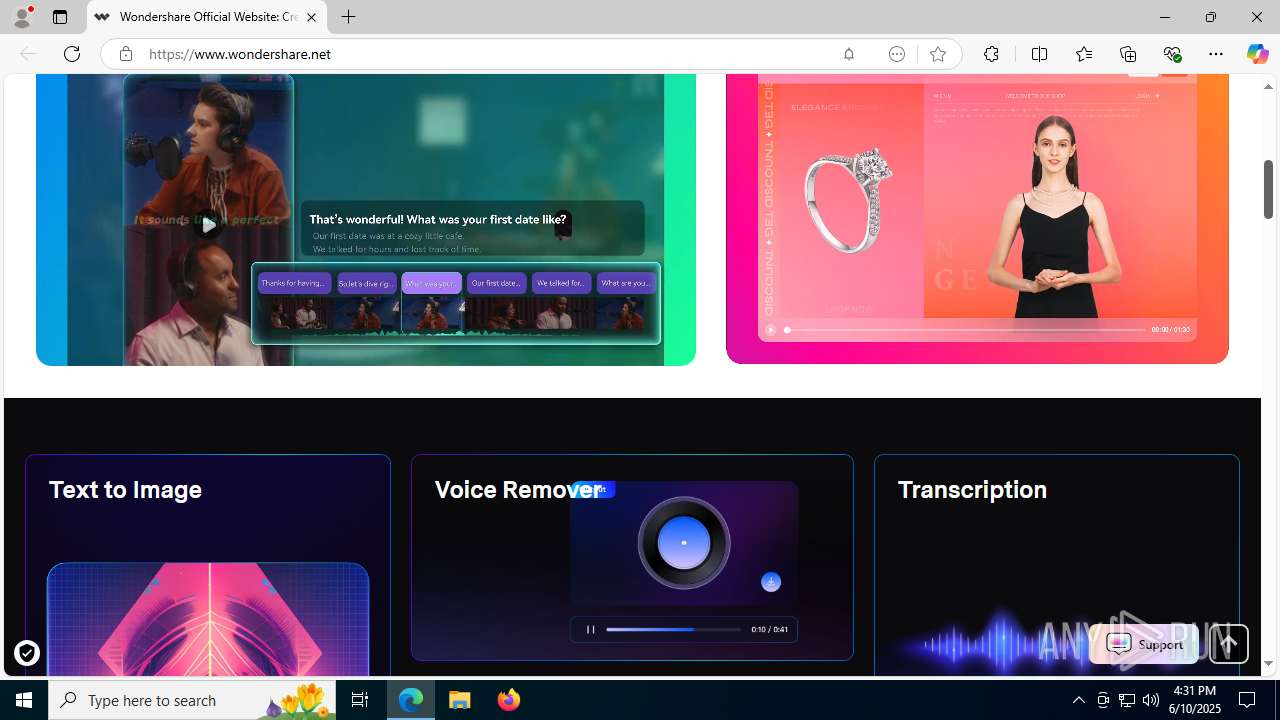
Task: Open the privacy shield badge
Action: point(27,653)
